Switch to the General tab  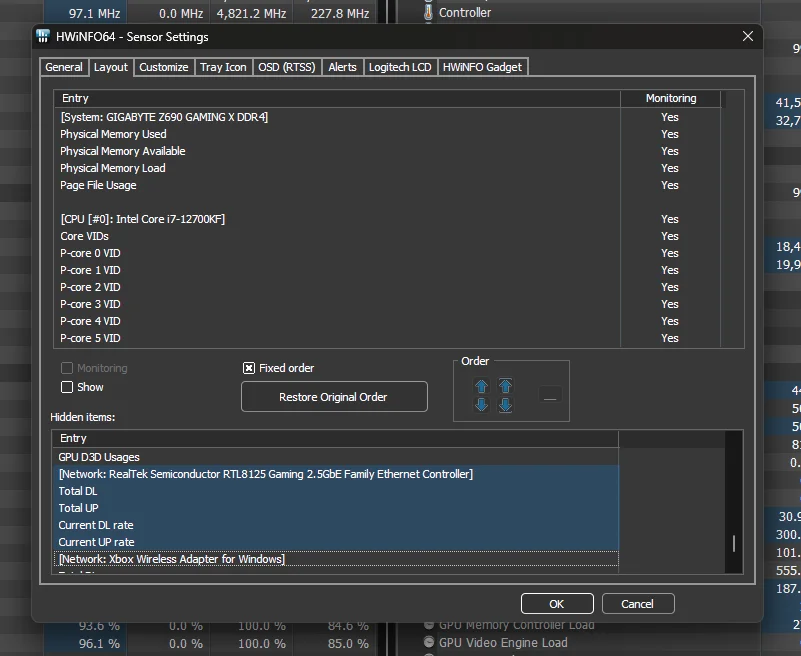point(64,67)
